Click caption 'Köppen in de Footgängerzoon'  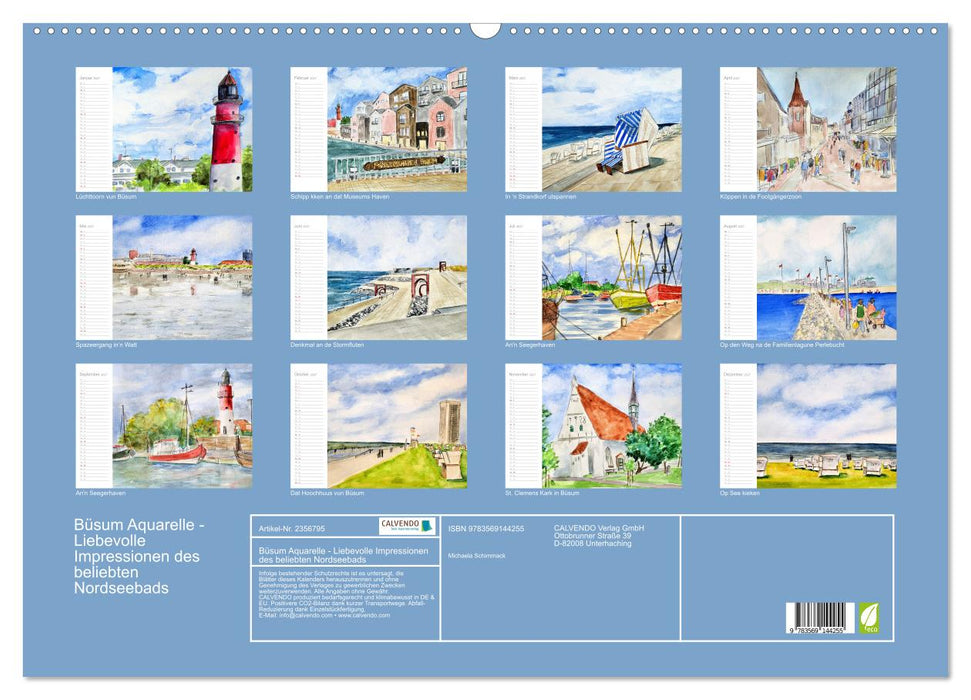(760, 196)
